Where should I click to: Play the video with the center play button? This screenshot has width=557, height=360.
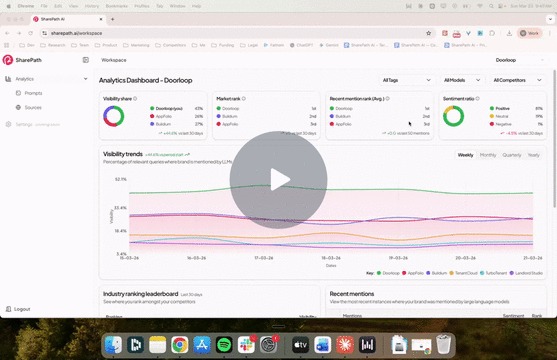click(278, 180)
